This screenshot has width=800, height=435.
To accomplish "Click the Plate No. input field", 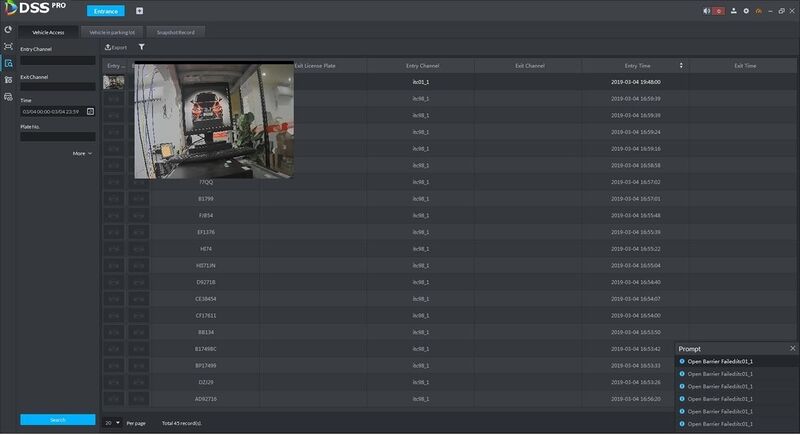I will [58, 137].
